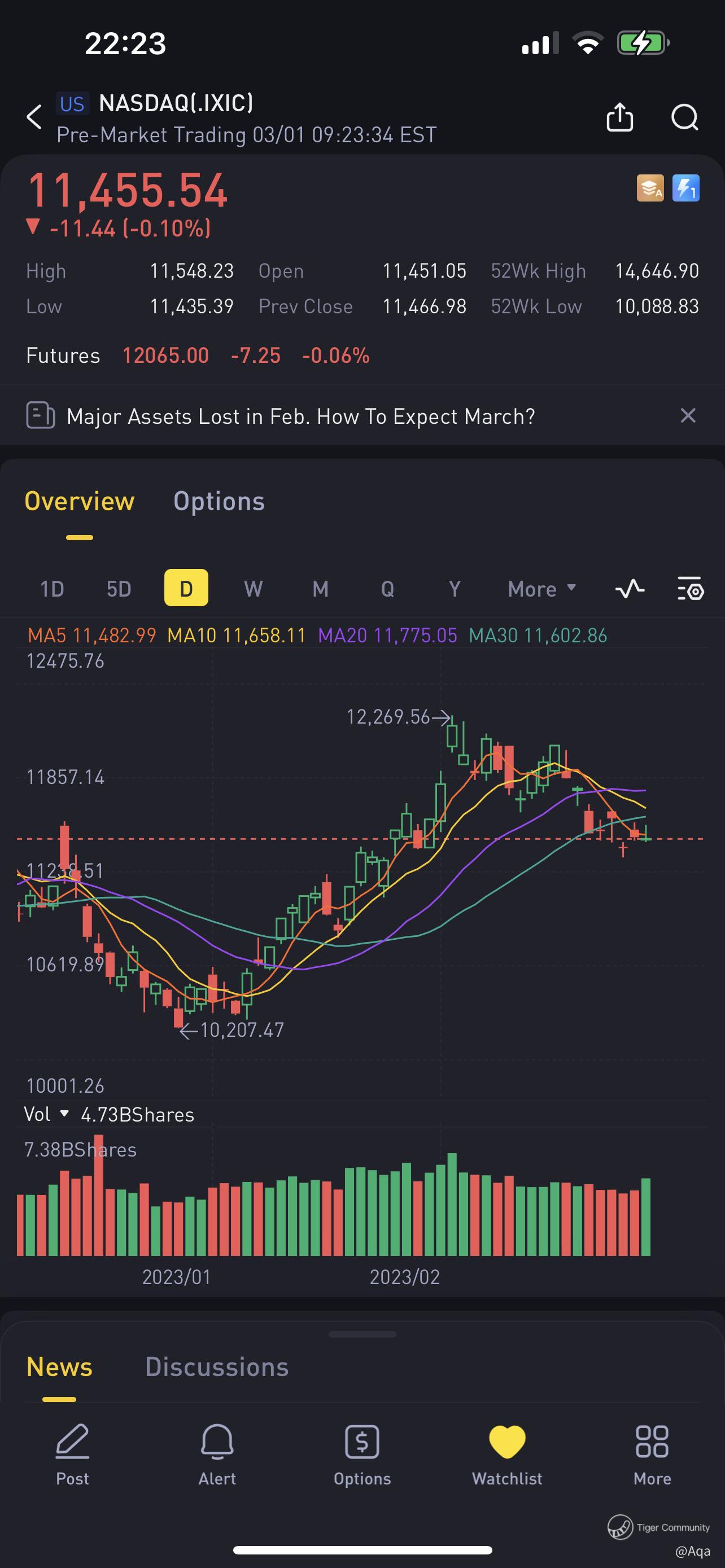This screenshot has width=725, height=1568.
Task: Tap the 2023/02 date label
Action: click(405, 1276)
